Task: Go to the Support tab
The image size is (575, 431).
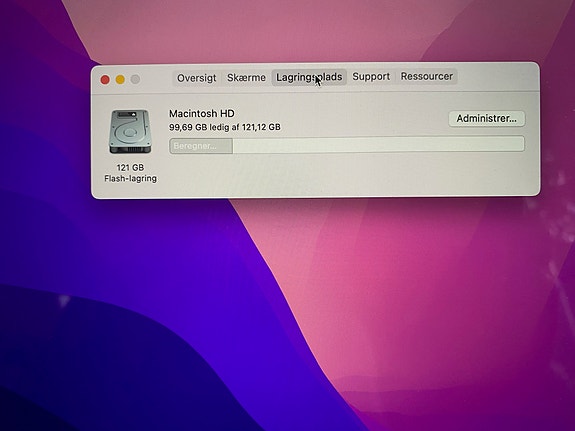Action: (371, 77)
